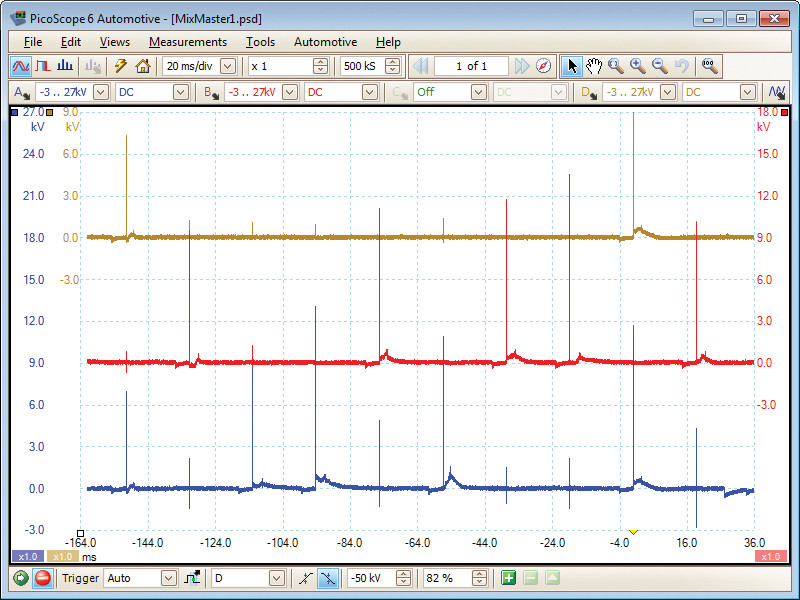Click the gold channel D ruler handle

pos(49,112)
